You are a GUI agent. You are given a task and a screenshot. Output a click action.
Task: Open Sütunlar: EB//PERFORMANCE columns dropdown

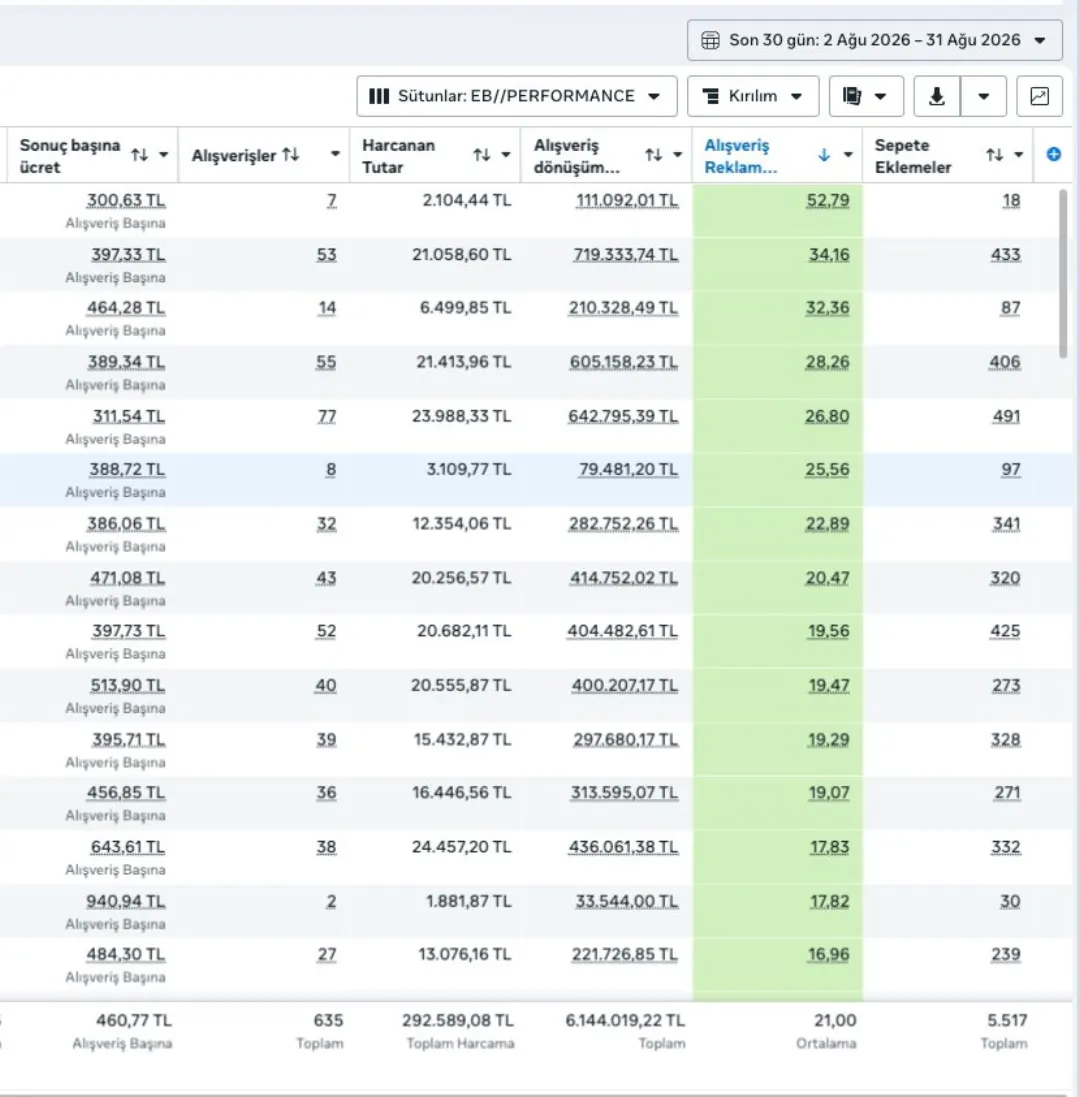[516, 96]
